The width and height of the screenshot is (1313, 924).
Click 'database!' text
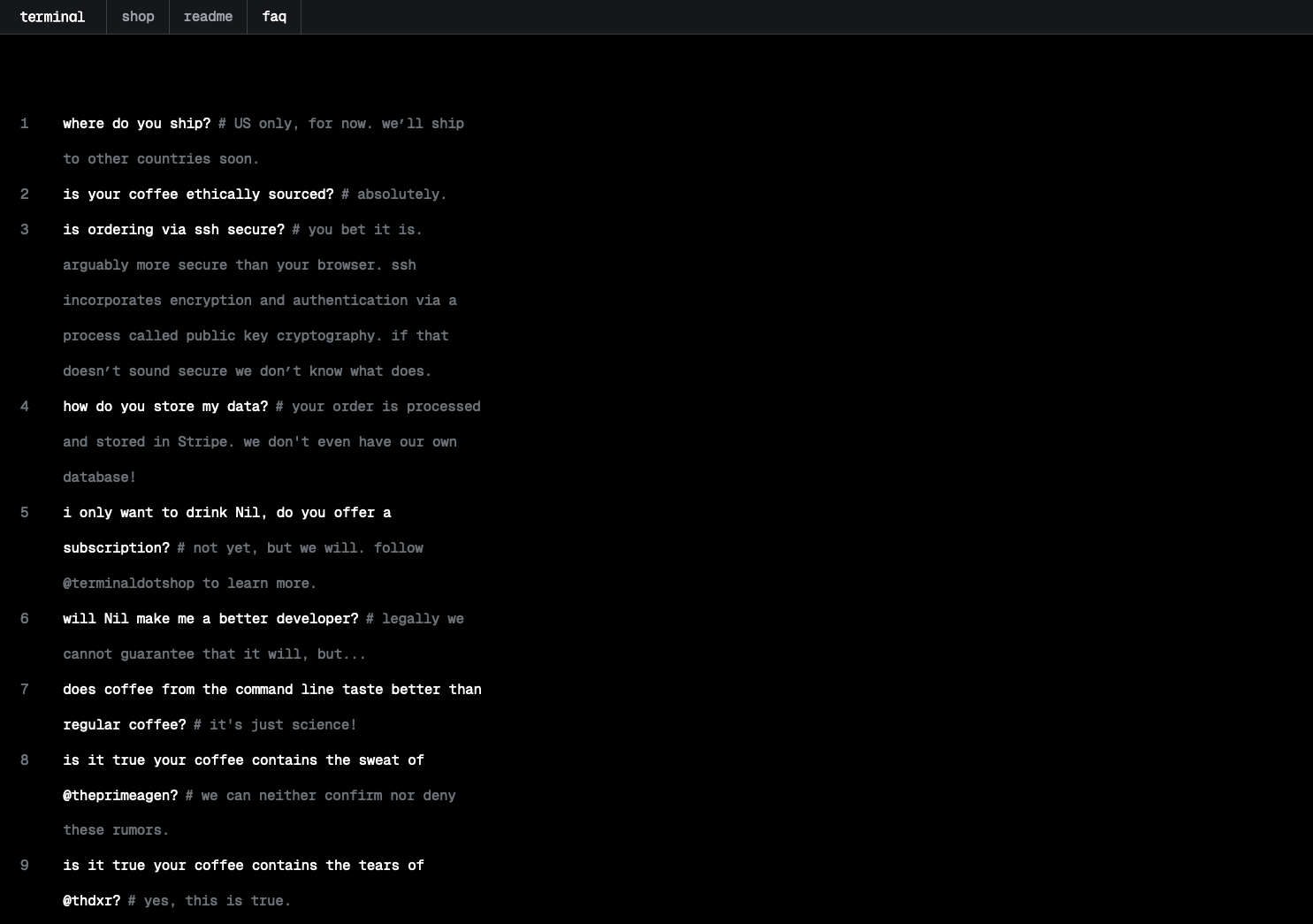99,477
